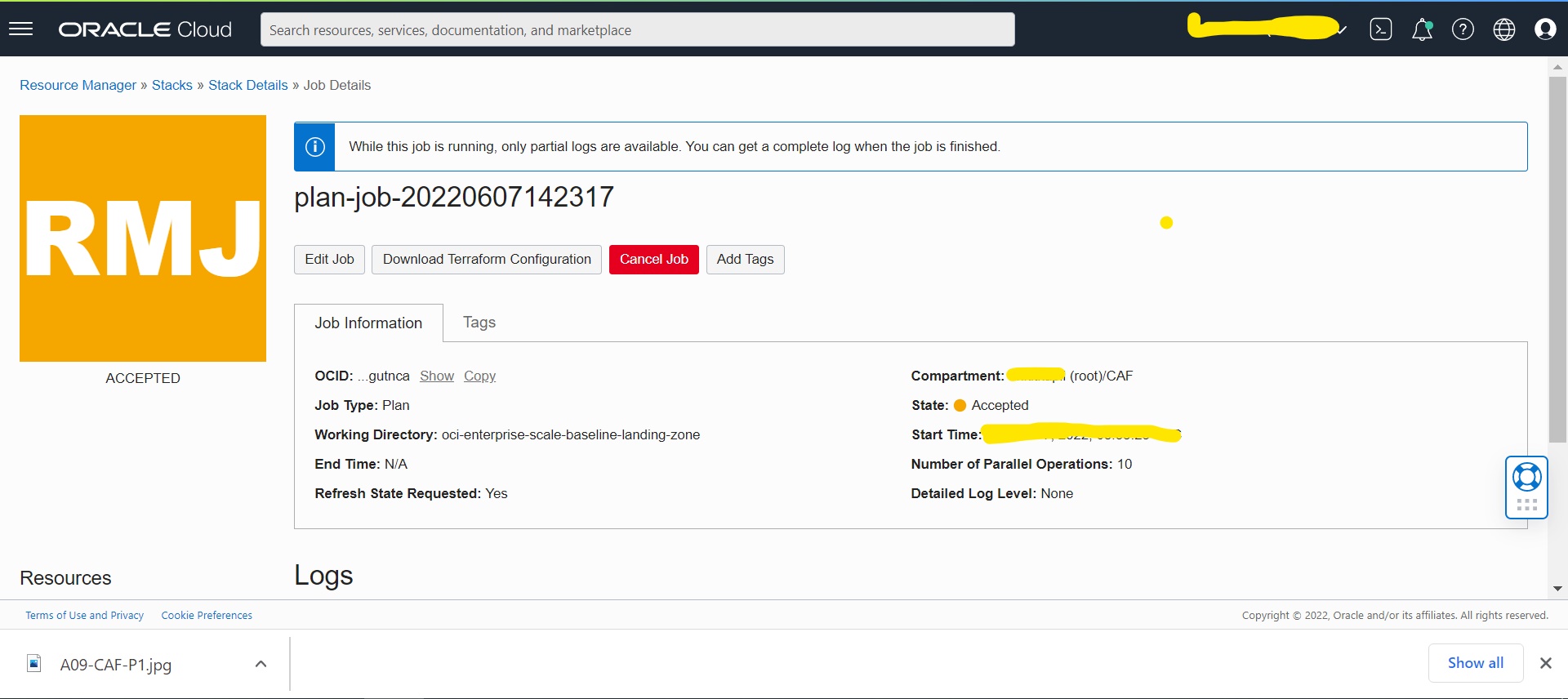The width and height of the screenshot is (1568, 699).
Task: Go to Stack Details breadcrumb link
Action: pyautogui.click(x=247, y=85)
